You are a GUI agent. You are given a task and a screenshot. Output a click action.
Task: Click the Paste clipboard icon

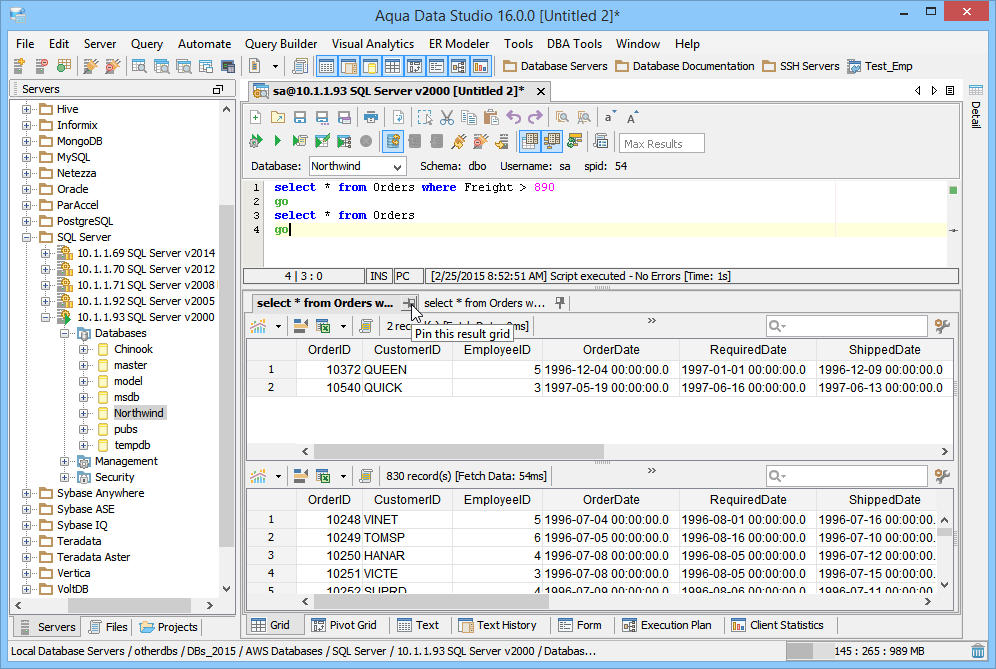point(491,118)
